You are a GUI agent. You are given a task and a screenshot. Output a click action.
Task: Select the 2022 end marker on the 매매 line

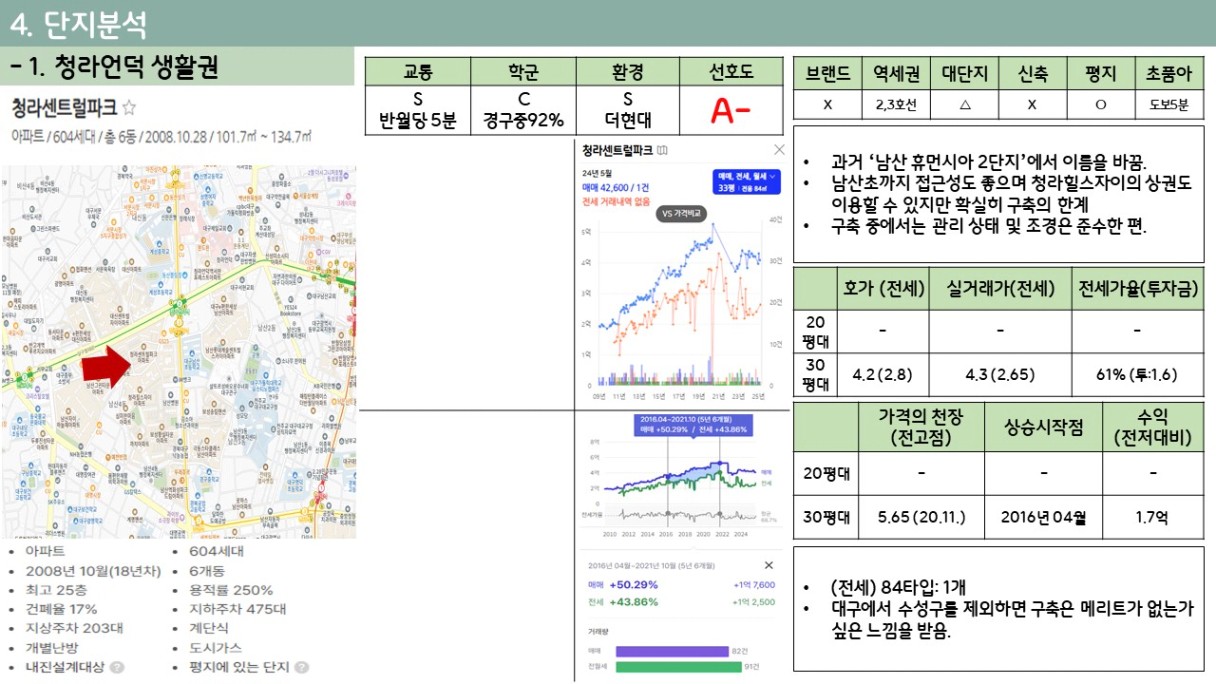720,462
